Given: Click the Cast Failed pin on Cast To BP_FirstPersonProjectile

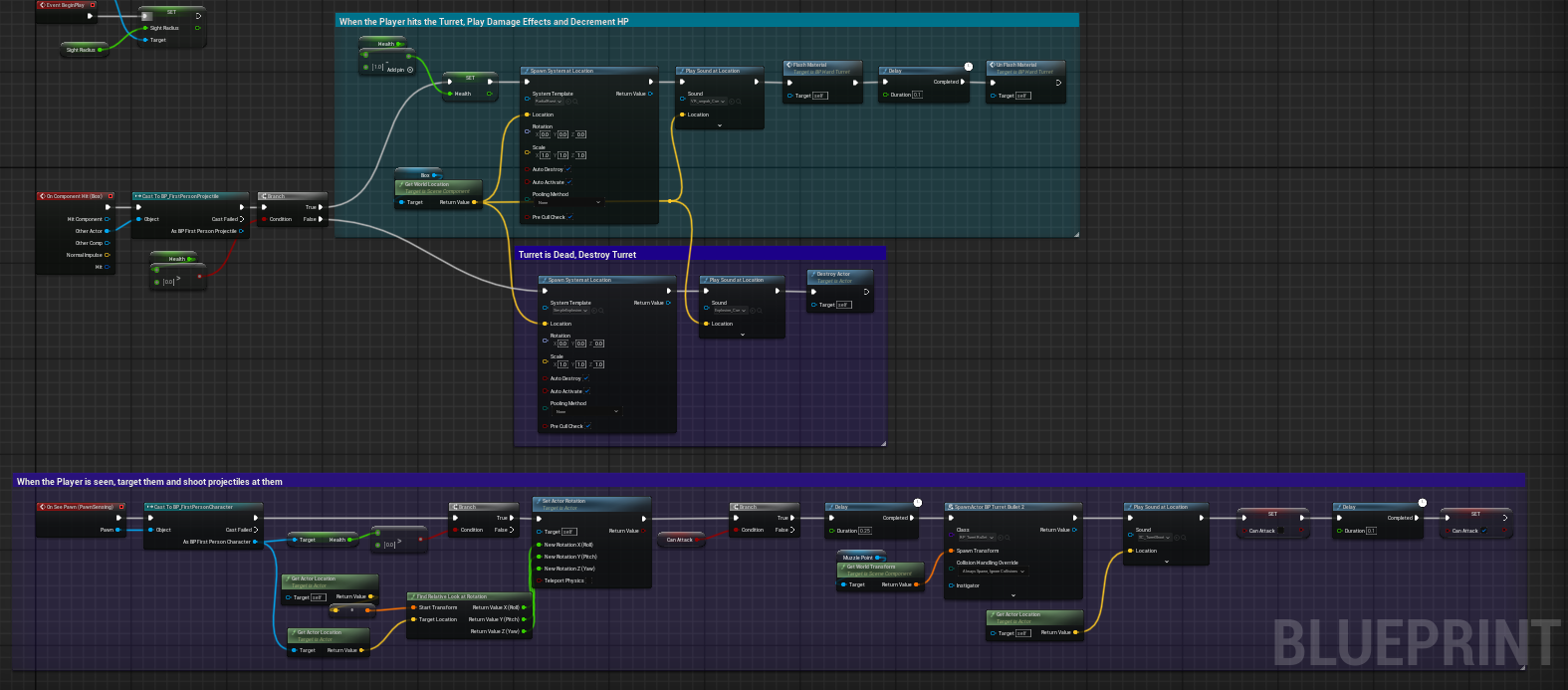Looking at the screenshot, I should pos(242,219).
